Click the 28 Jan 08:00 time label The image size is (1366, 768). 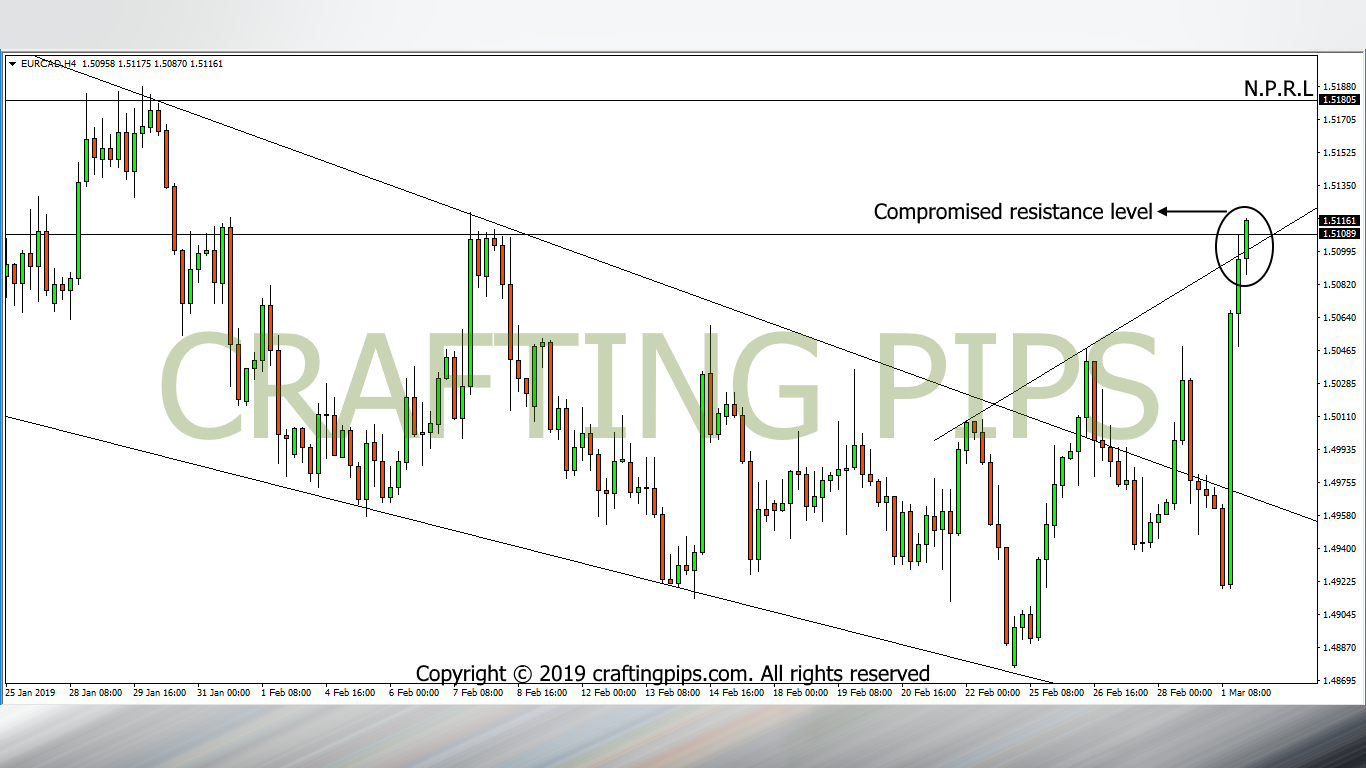pos(95,692)
